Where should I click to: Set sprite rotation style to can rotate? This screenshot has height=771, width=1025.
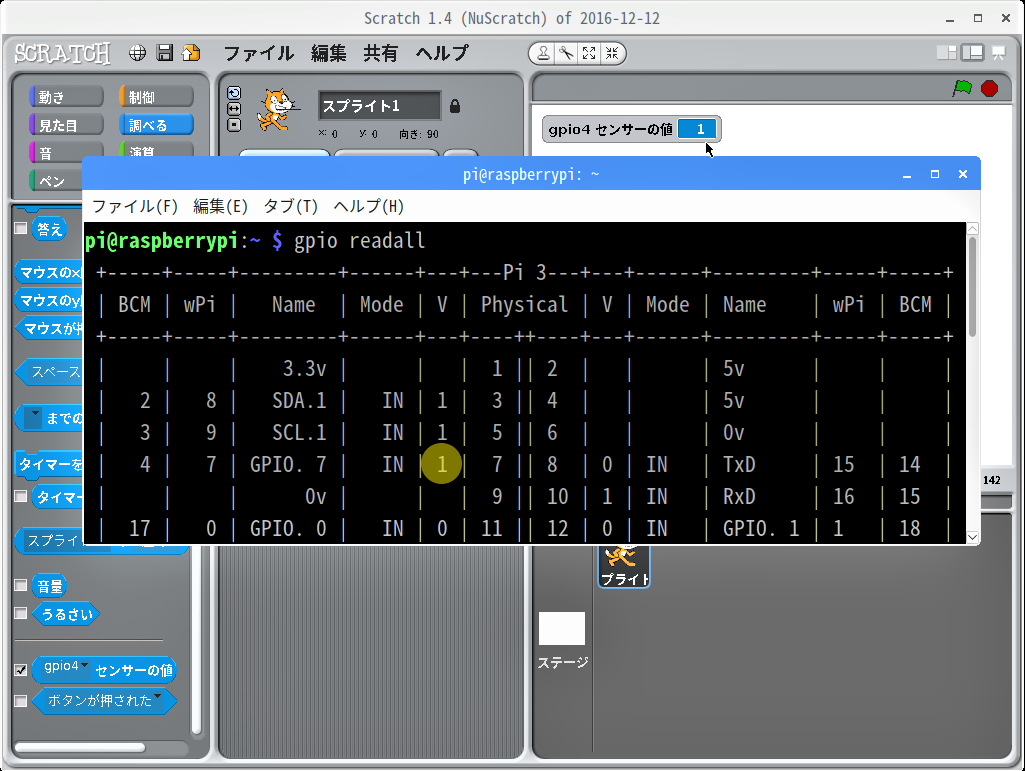click(234, 93)
